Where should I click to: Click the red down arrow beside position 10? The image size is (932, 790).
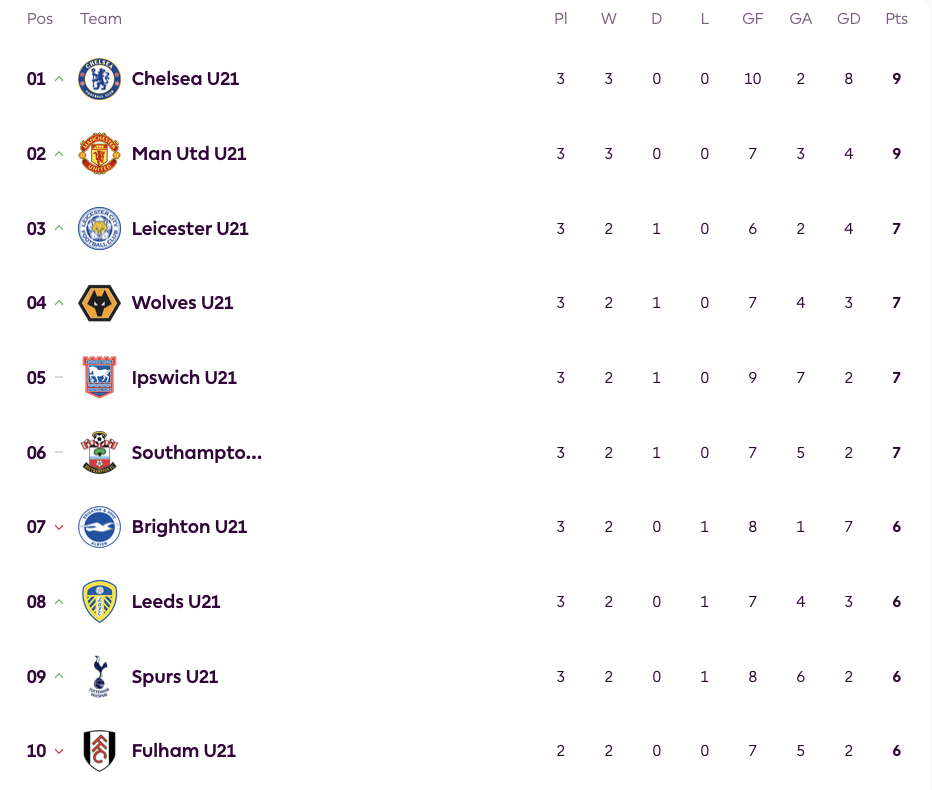pos(59,751)
